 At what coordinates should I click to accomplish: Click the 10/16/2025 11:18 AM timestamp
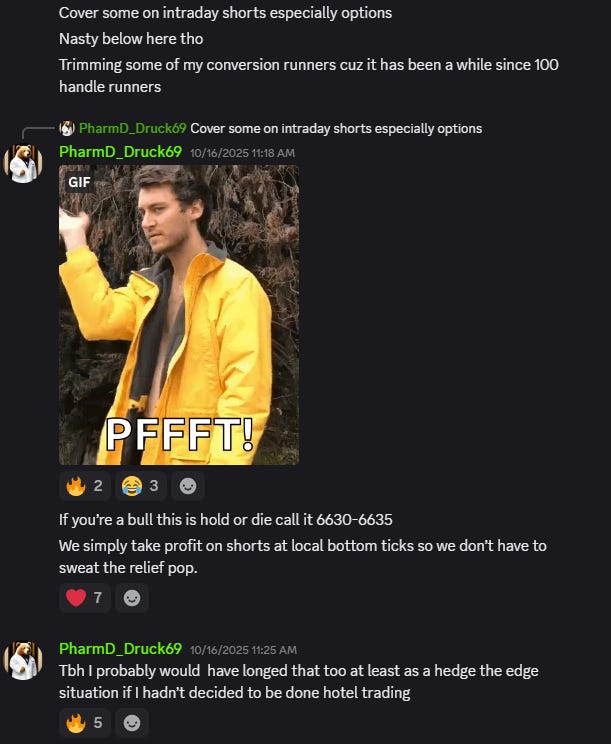(242, 153)
